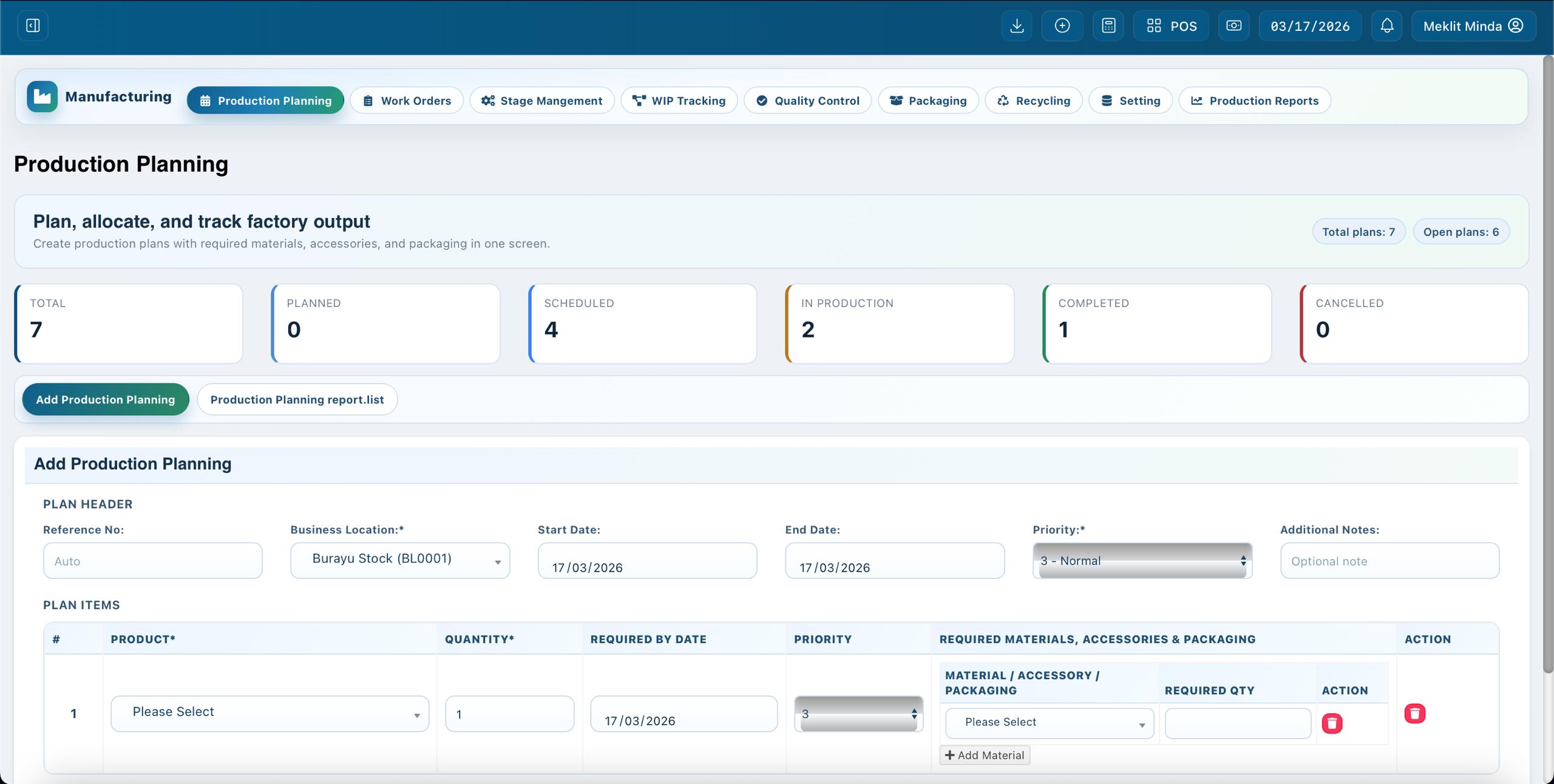This screenshot has height=784, width=1554.
Task: Click the download icon in the top bar
Action: tap(1017, 25)
